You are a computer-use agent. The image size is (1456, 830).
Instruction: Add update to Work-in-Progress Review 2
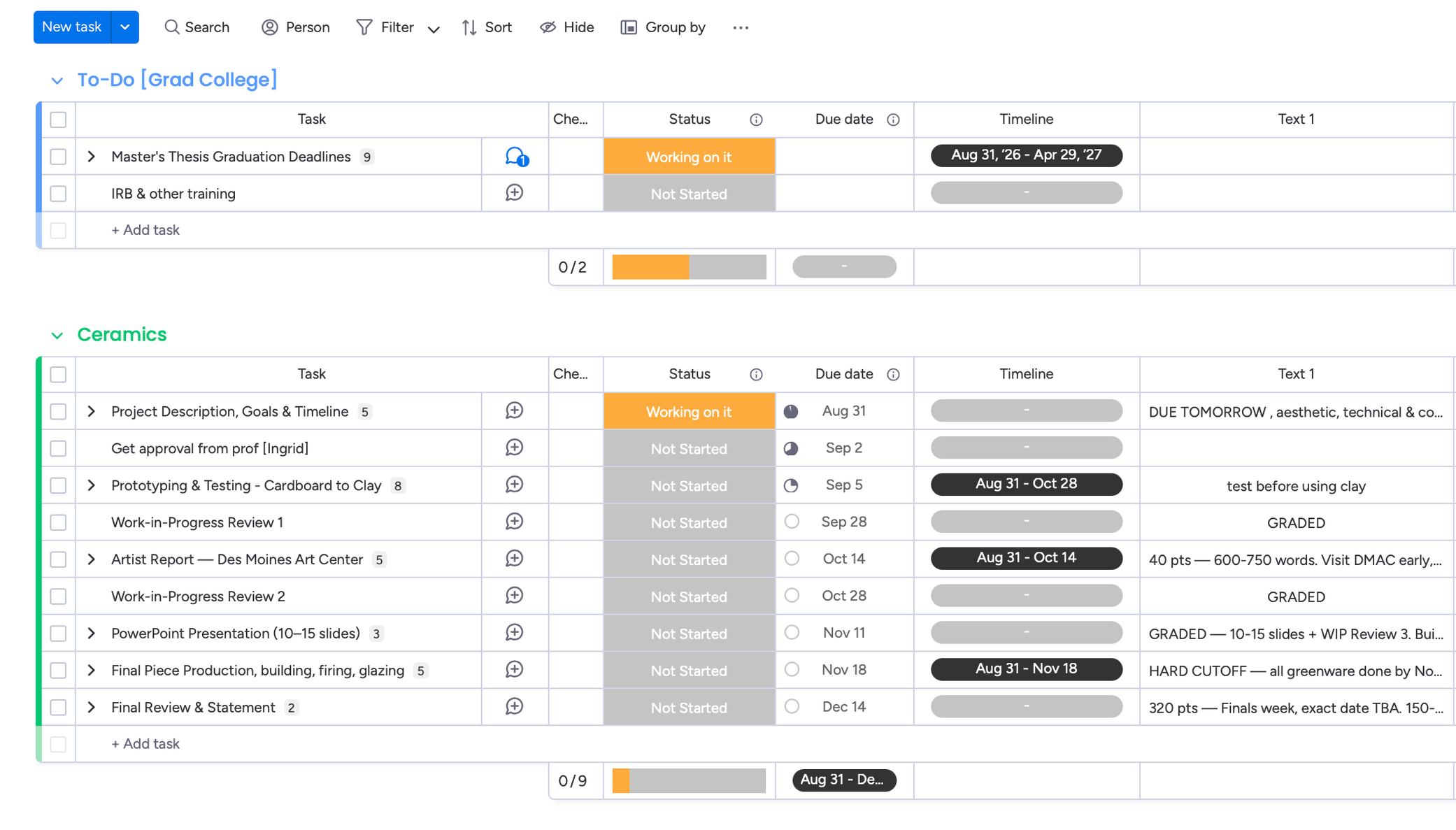515,596
